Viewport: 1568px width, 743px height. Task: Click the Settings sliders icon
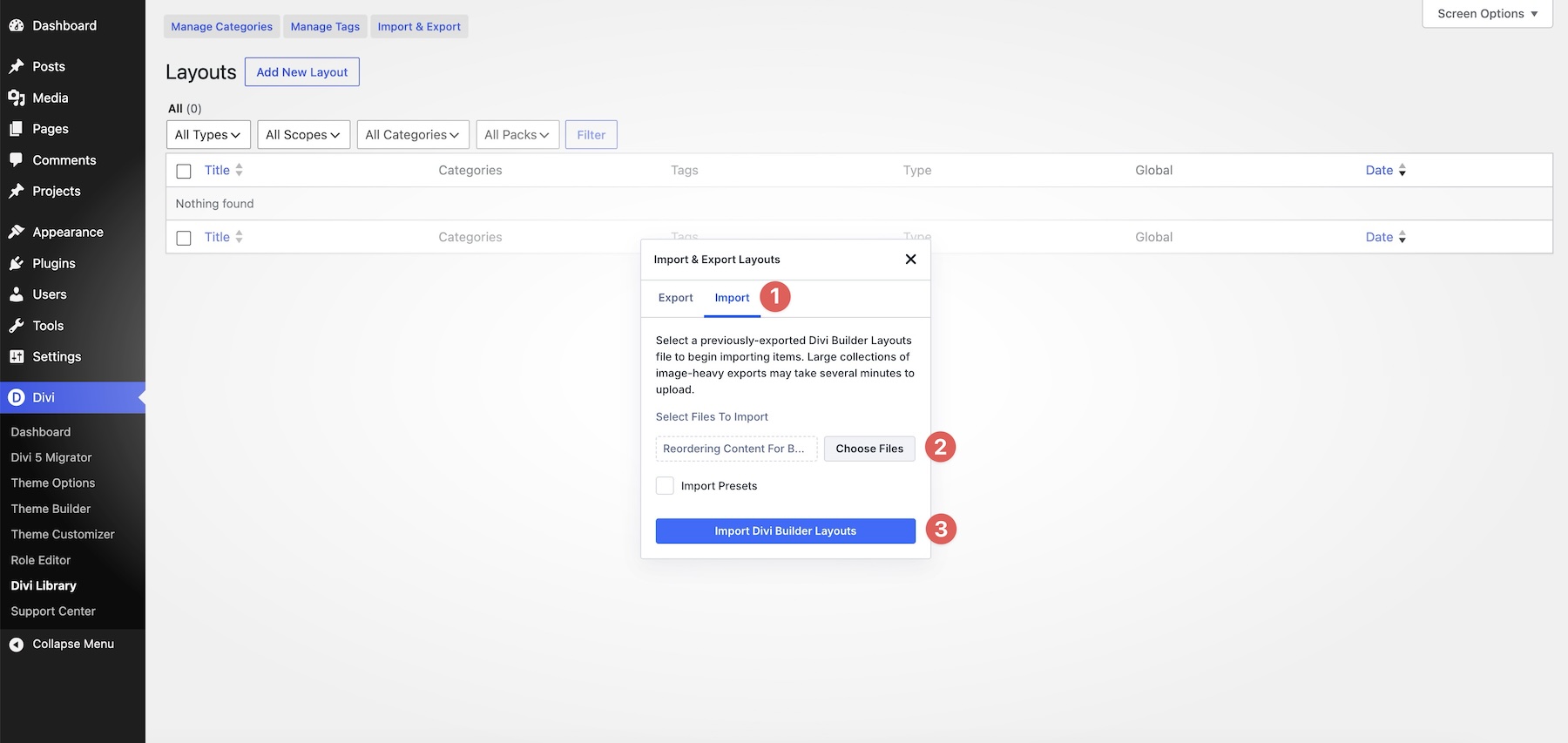17,356
